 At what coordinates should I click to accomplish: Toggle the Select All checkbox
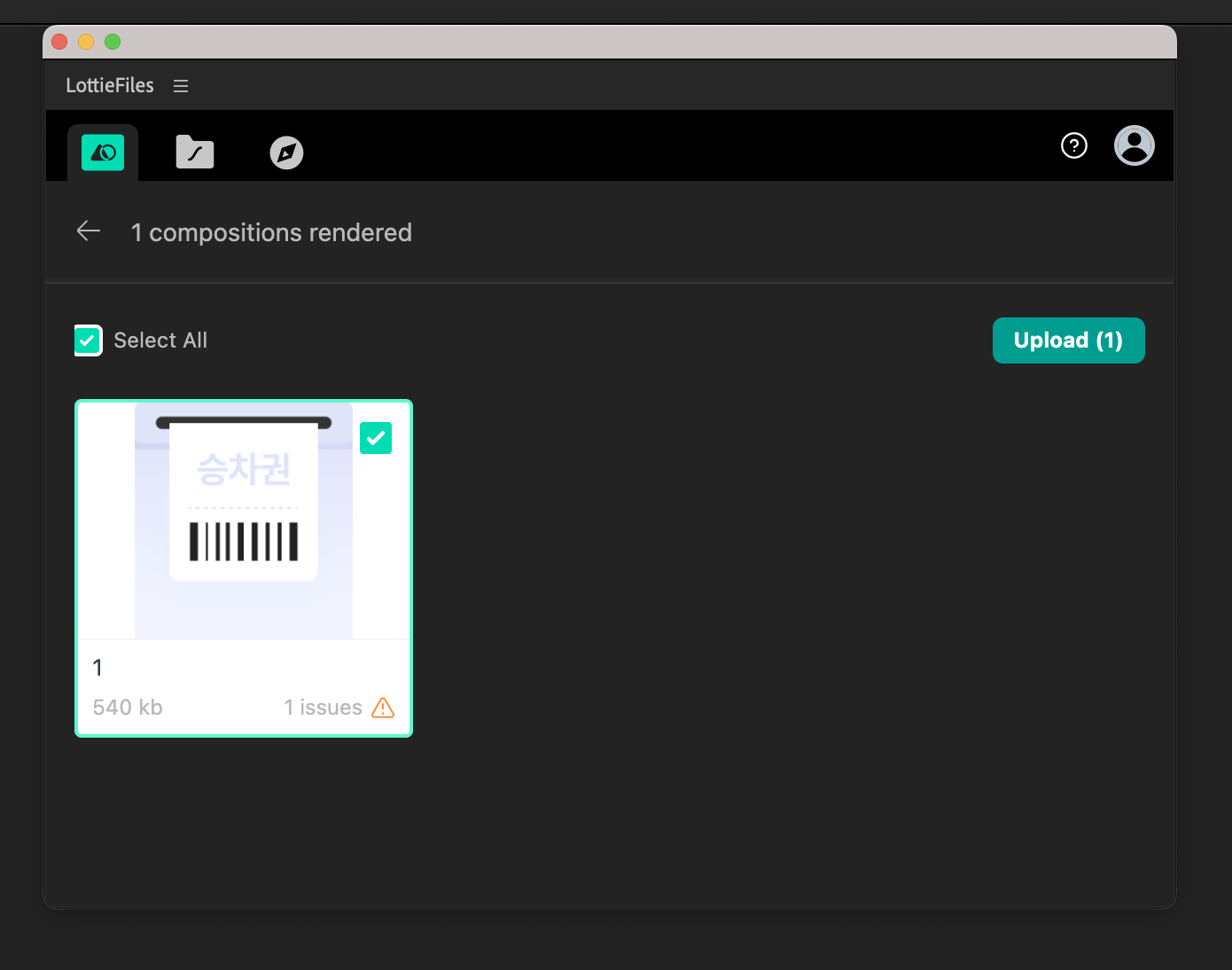tap(88, 340)
